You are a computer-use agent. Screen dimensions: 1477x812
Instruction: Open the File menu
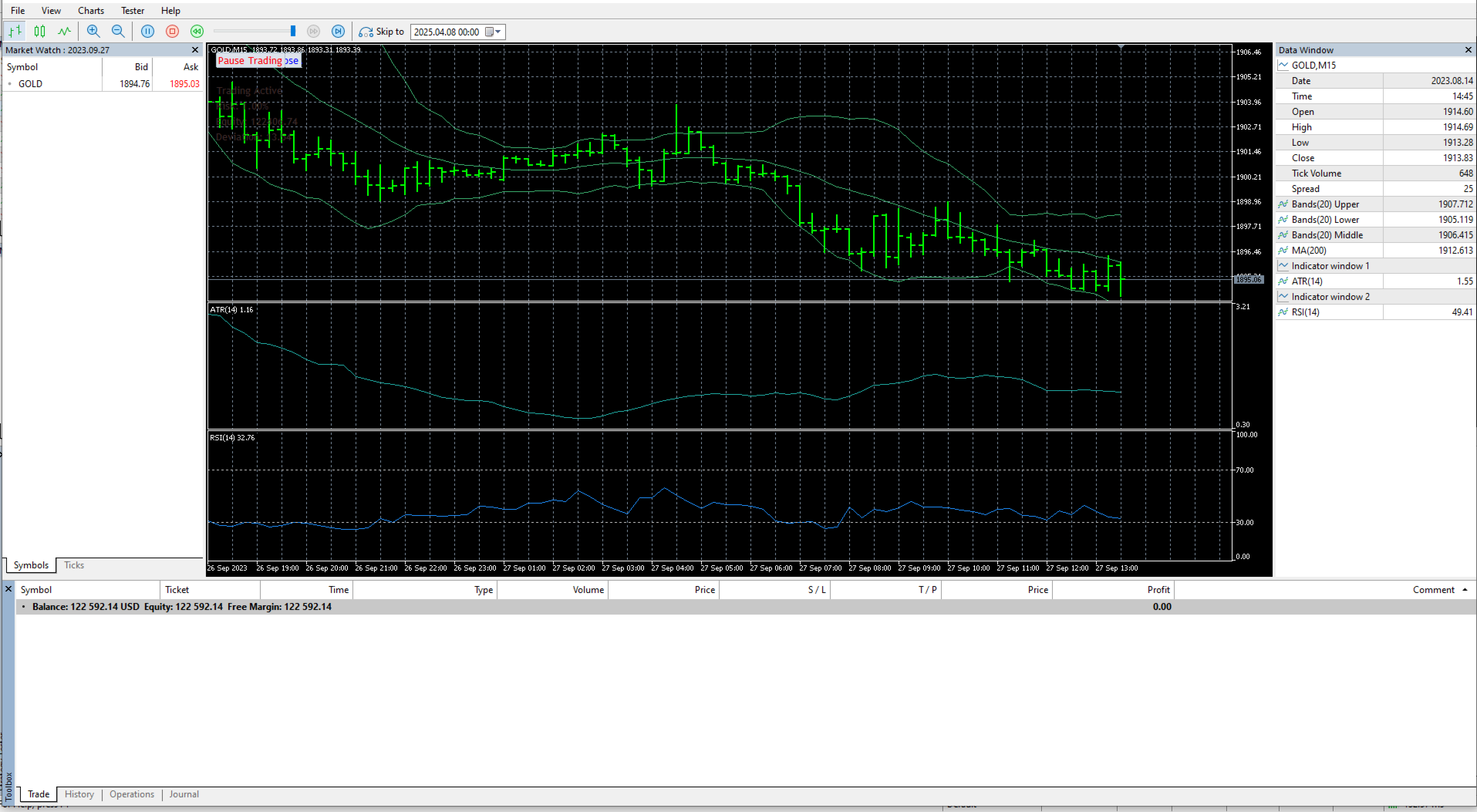[18, 11]
